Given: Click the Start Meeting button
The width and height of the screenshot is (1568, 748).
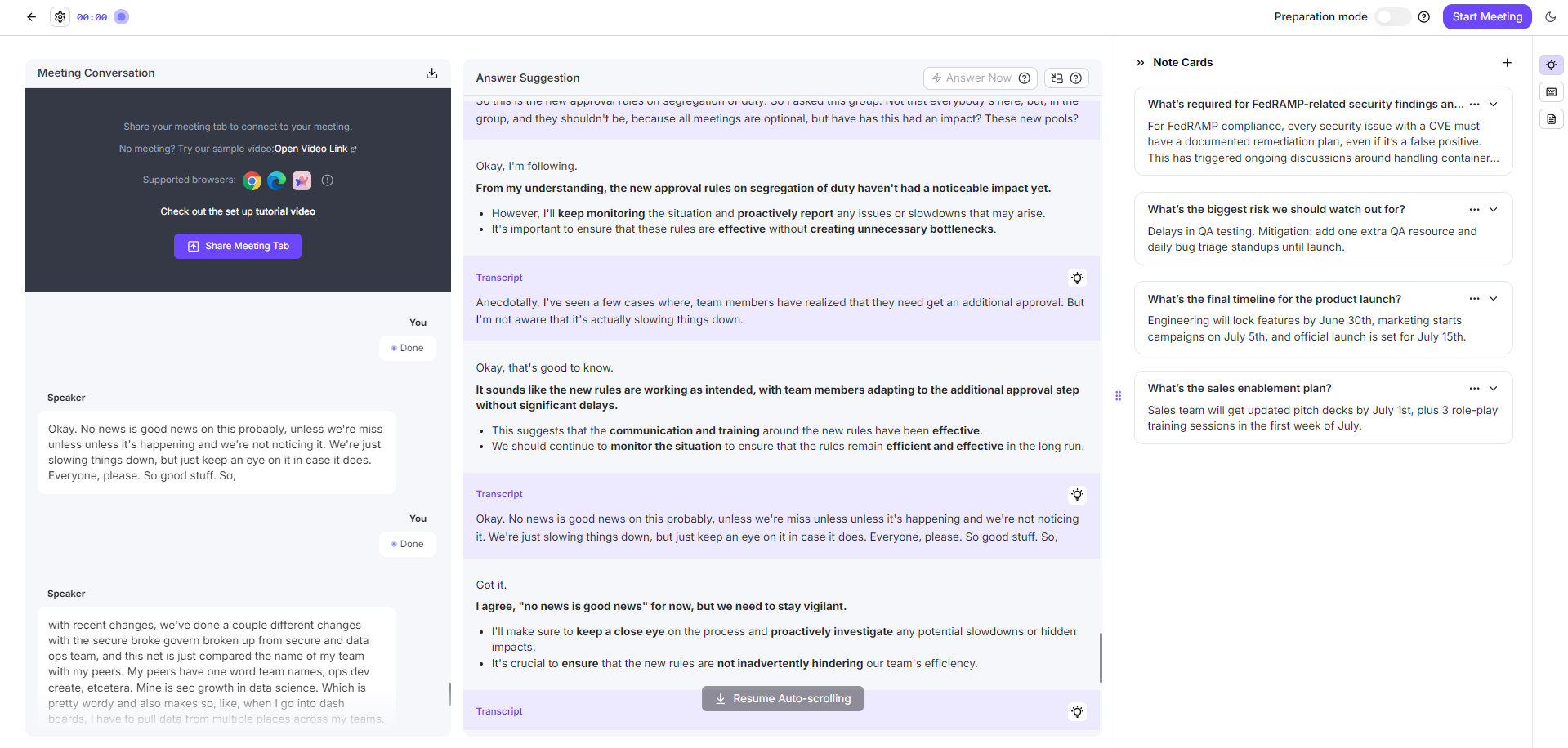Looking at the screenshot, I should click(1487, 17).
